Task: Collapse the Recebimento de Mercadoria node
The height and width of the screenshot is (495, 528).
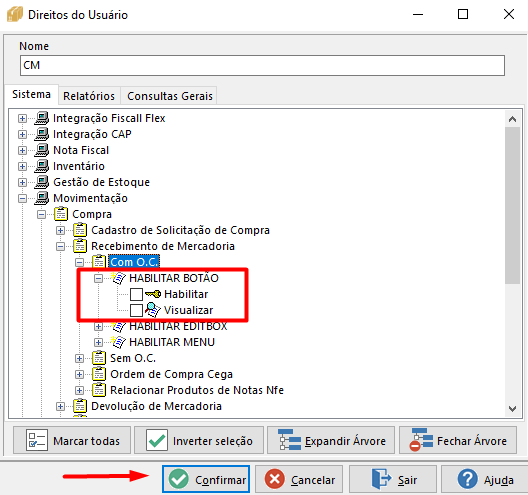Action: coord(61,246)
